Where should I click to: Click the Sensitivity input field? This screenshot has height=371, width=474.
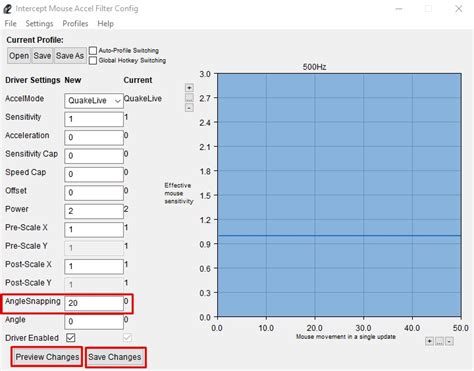click(x=94, y=119)
